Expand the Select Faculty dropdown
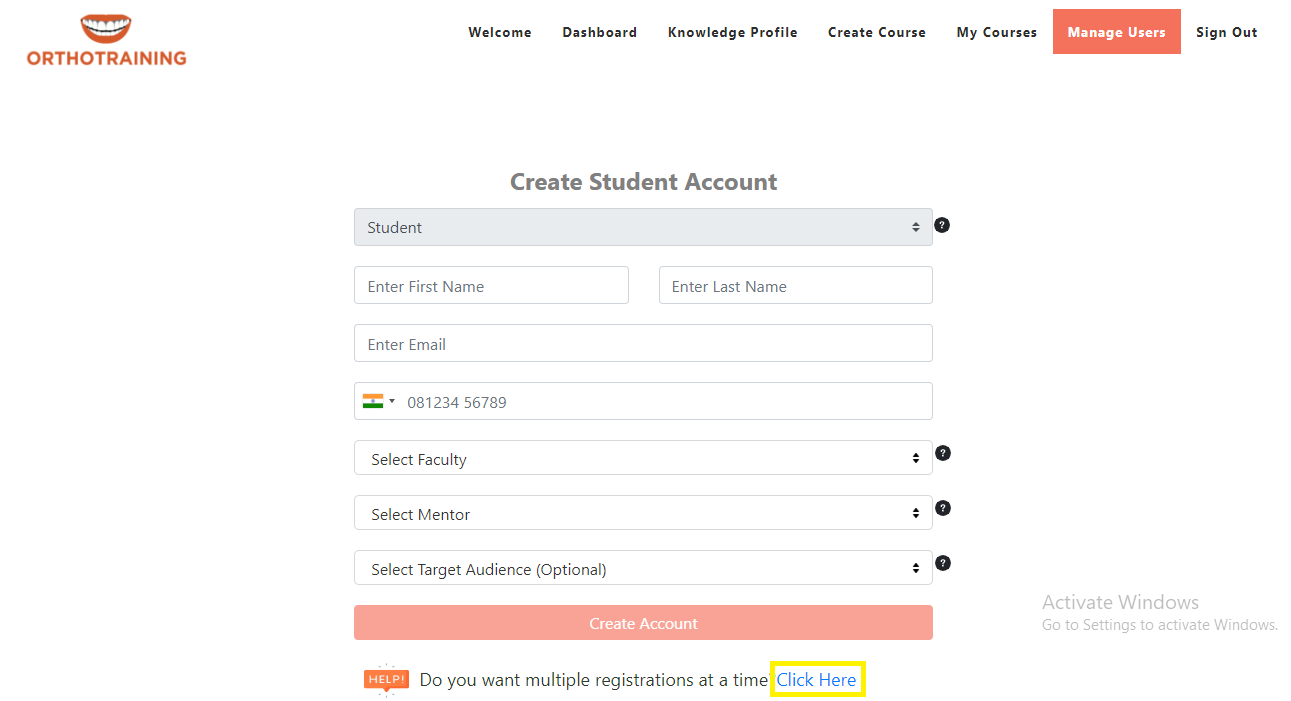1291x701 pixels. pos(642,459)
